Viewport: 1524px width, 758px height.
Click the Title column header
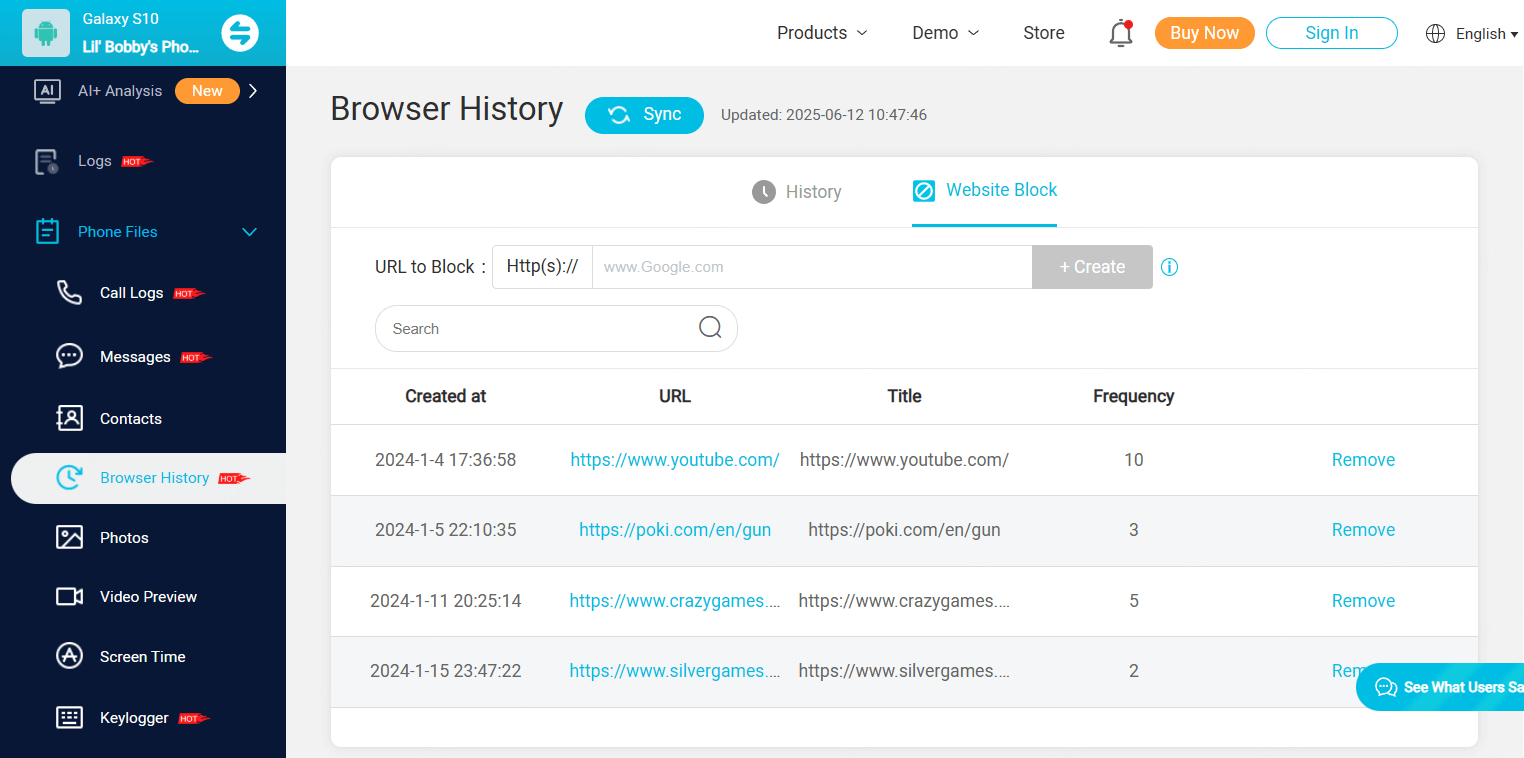[904, 396]
